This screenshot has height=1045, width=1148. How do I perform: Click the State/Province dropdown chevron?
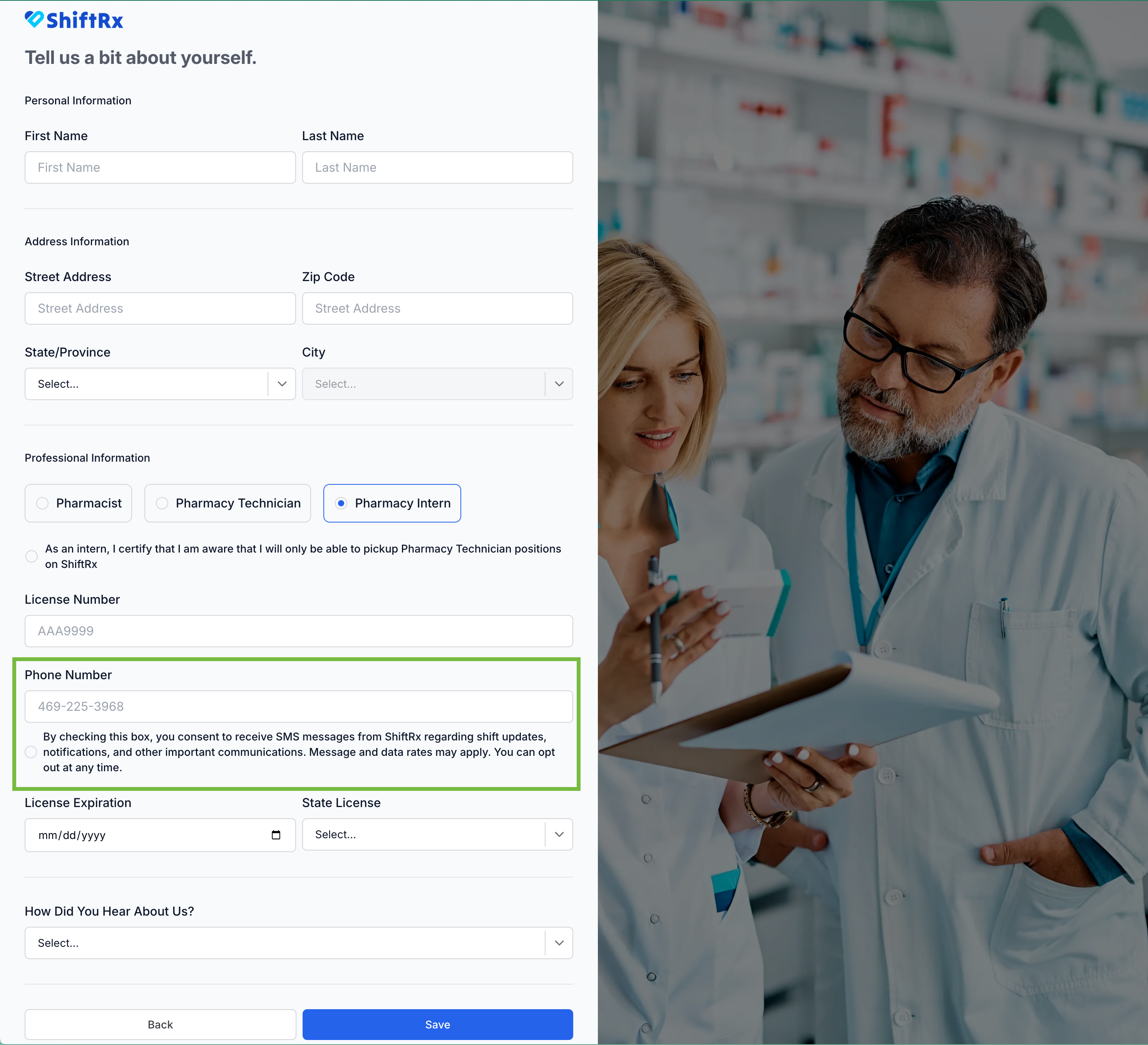(x=282, y=384)
